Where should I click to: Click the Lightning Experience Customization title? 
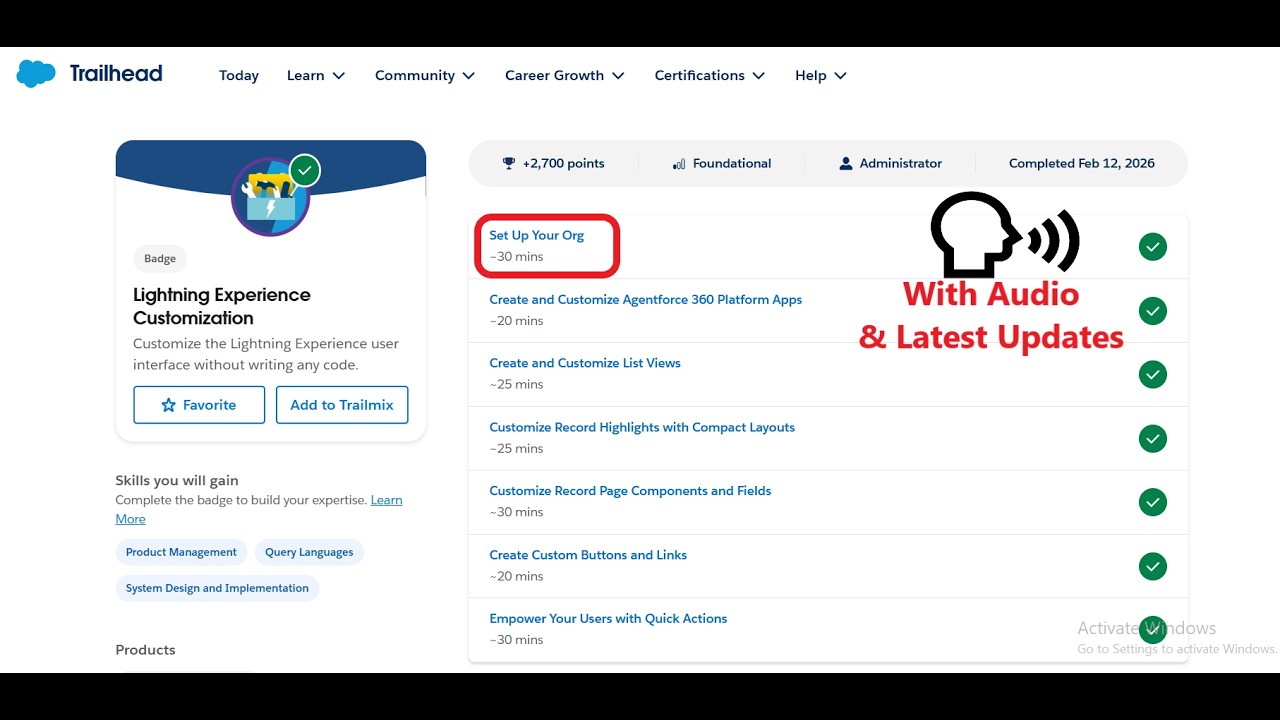tap(222, 306)
